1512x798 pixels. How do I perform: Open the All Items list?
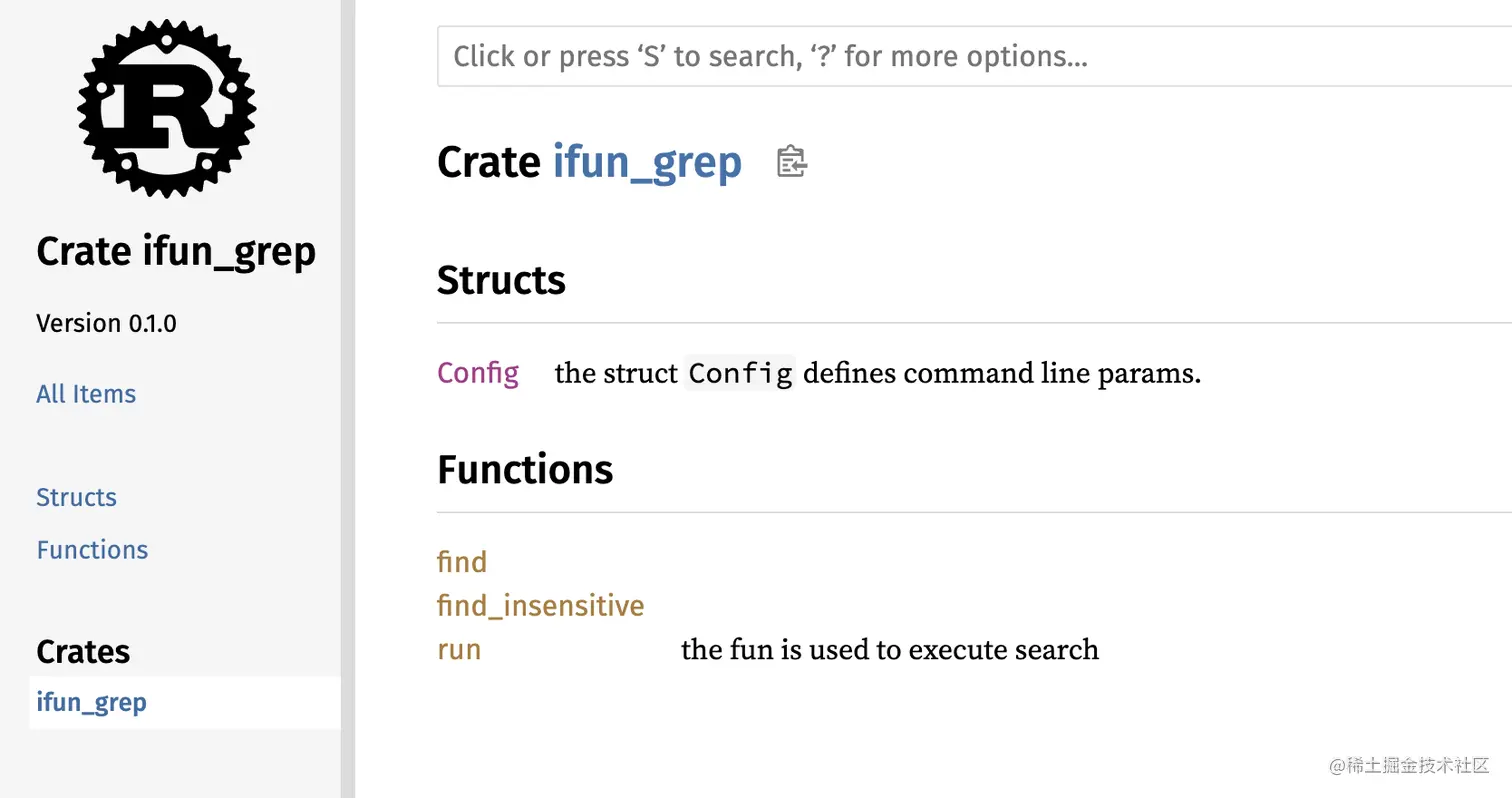[86, 394]
